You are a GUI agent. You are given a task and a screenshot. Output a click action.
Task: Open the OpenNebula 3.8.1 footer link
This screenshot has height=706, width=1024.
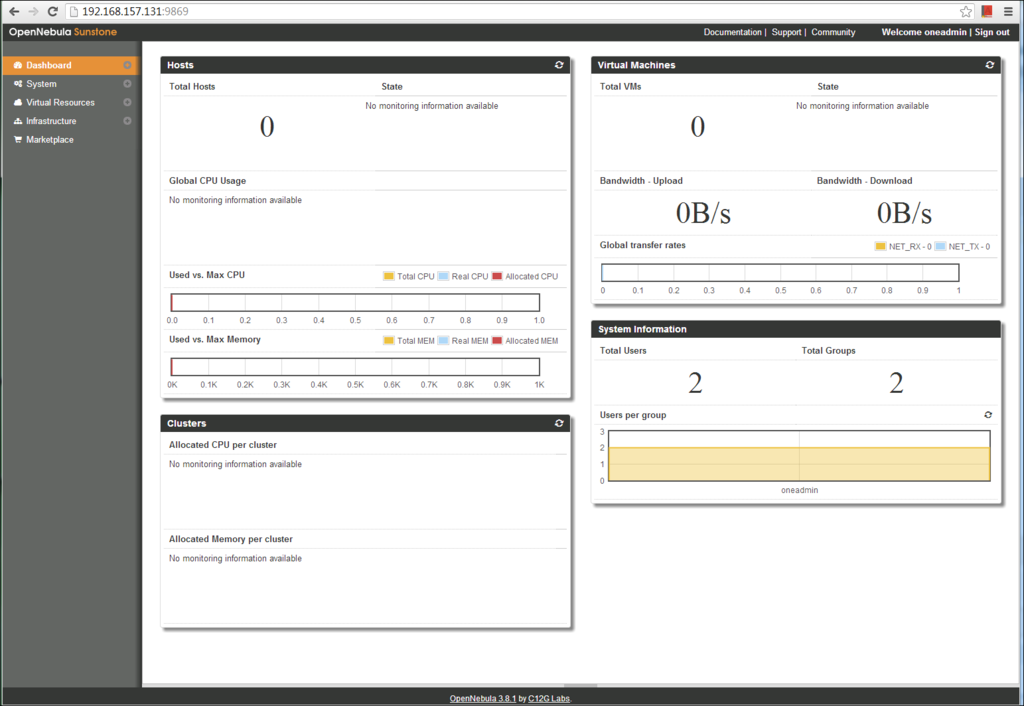click(483, 699)
